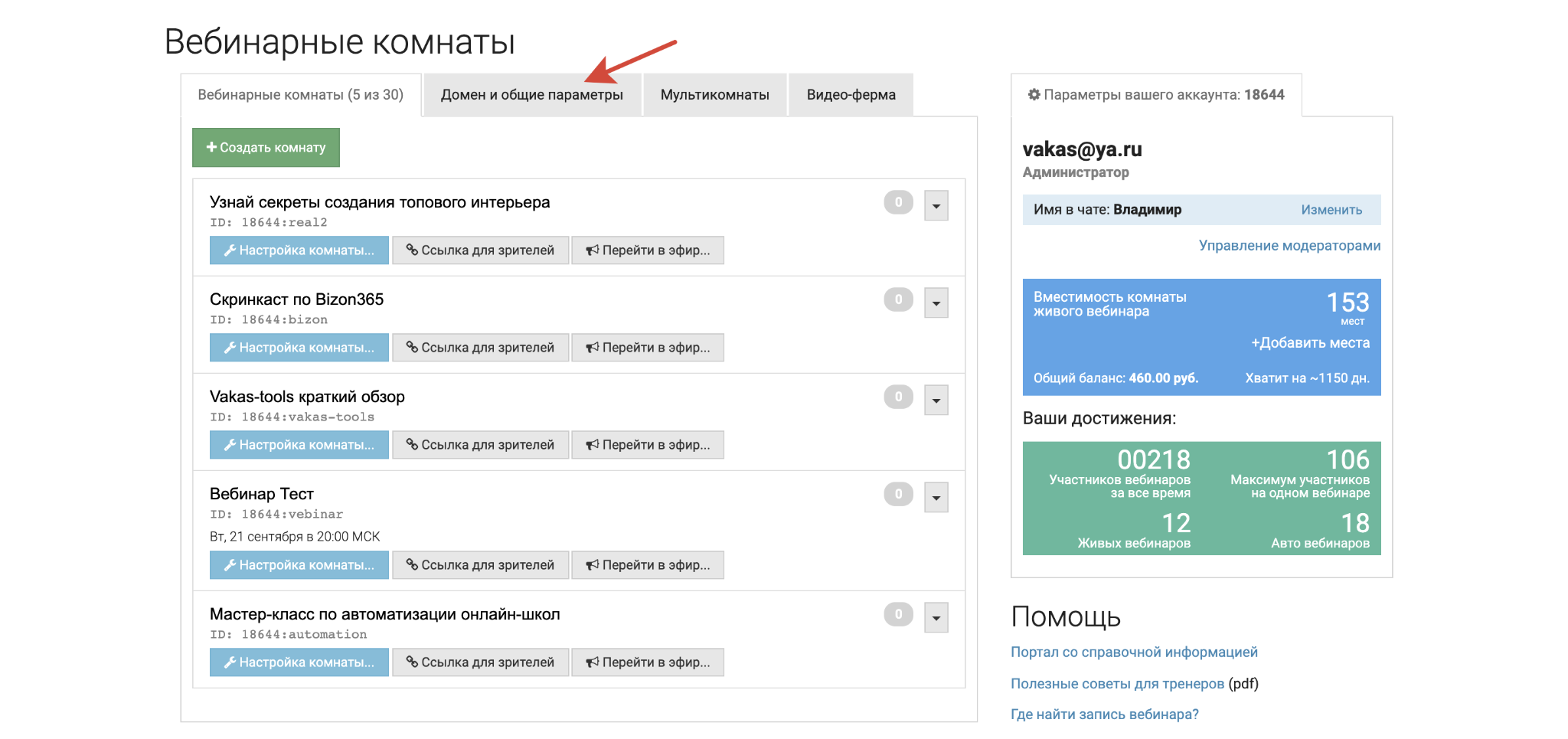Select the wrench icon on Настройка комнаты for Скринкаст по Bizon365
1568x739 pixels.
[230, 347]
